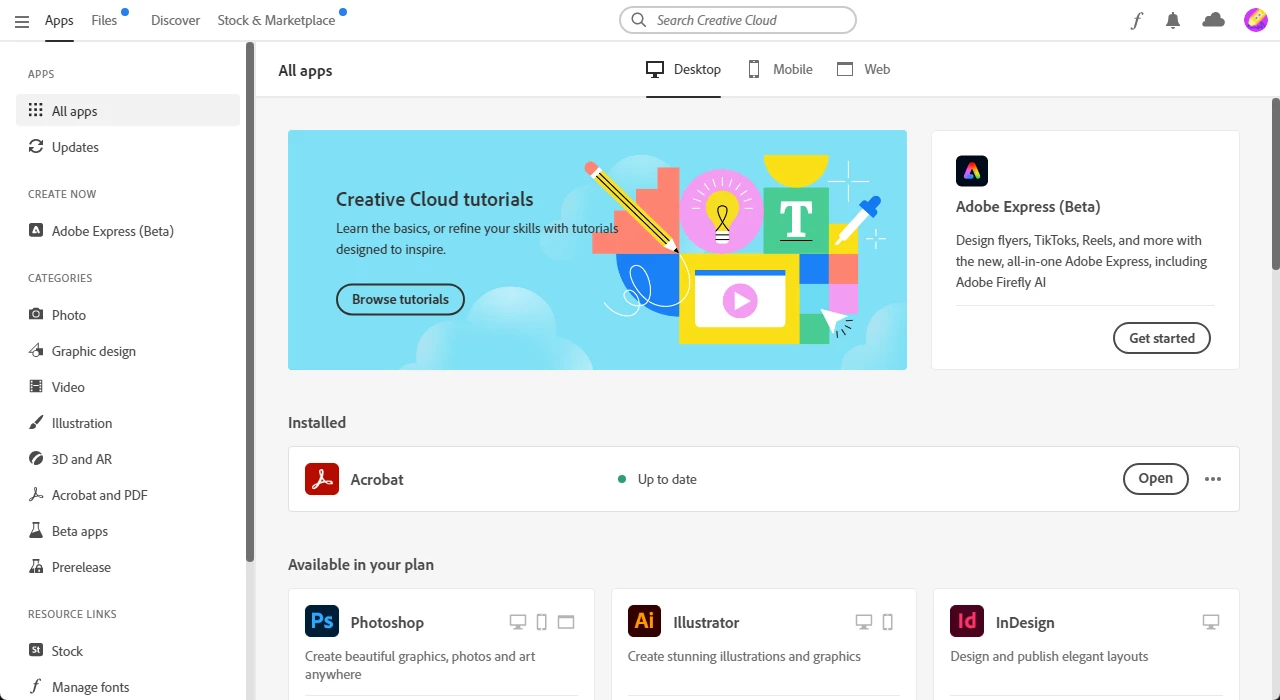
Task: Switch to the Discover top tab
Action: tap(175, 20)
